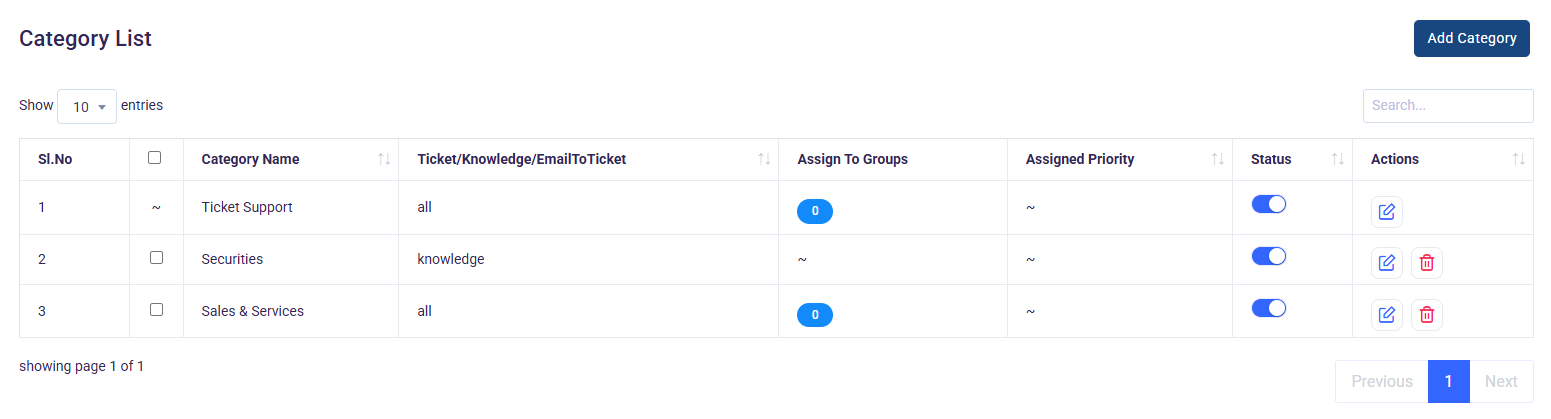Screen dimensions: 1551x419
Task: Delete the Sales & Services category
Action: pos(1426,315)
